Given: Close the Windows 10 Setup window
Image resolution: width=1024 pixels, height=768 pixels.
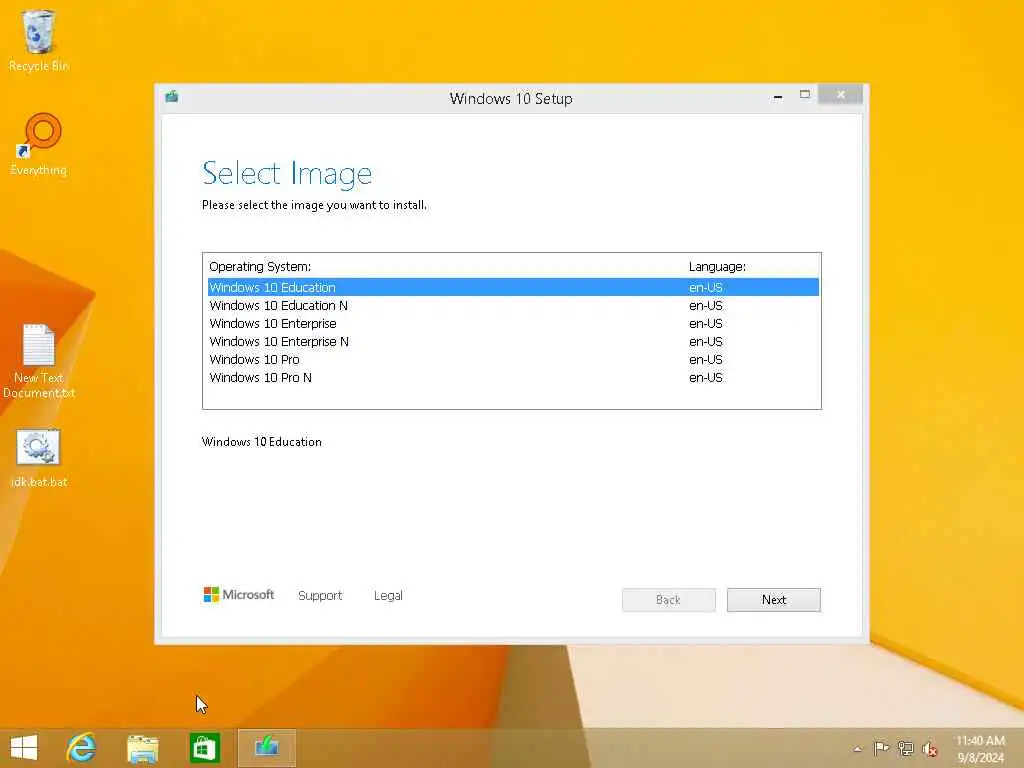Looking at the screenshot, I should coord(840,95).
